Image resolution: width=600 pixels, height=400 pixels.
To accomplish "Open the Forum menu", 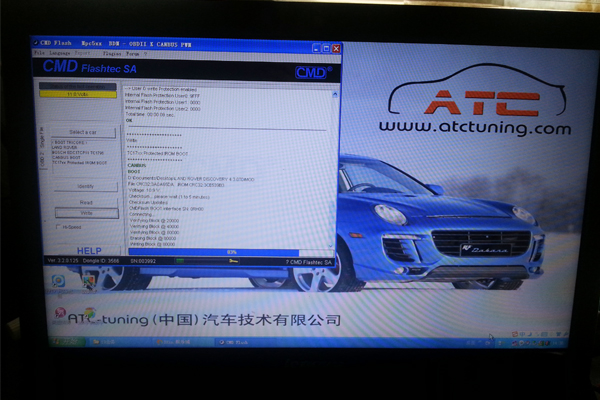I will click(133, 54).
